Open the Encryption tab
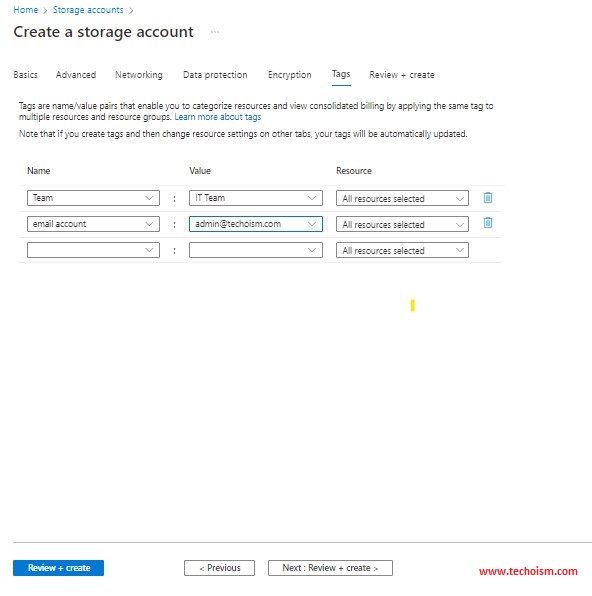Viewport: 592px width, 596px height. 290,75
